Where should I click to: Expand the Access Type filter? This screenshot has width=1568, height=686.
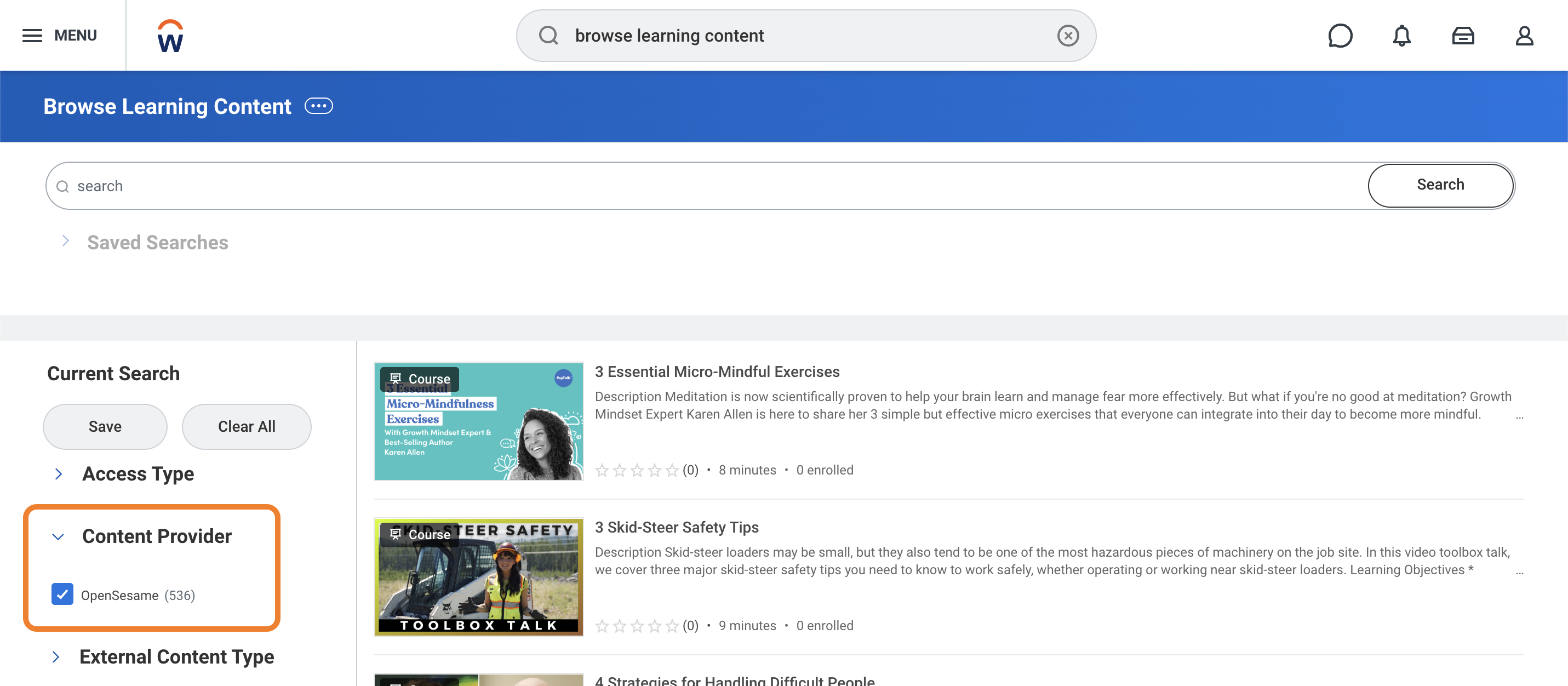click(x=59, y=473)
